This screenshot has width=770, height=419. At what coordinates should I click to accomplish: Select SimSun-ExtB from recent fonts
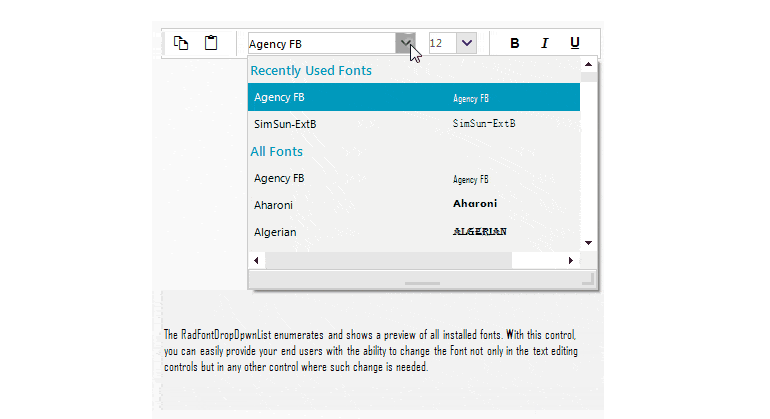tap(413, 124)
